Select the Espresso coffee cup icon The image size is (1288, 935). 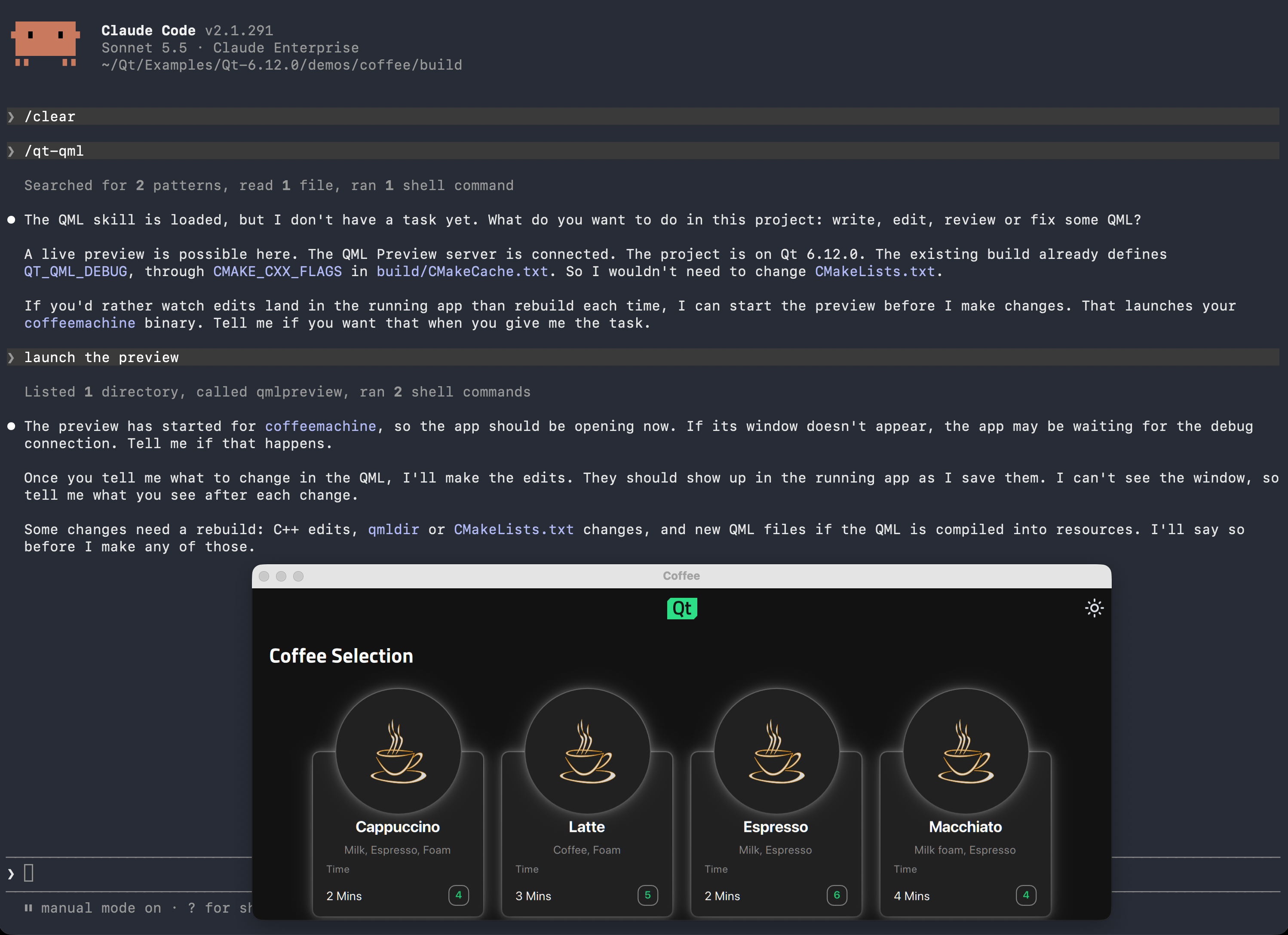tap(776, 751)
